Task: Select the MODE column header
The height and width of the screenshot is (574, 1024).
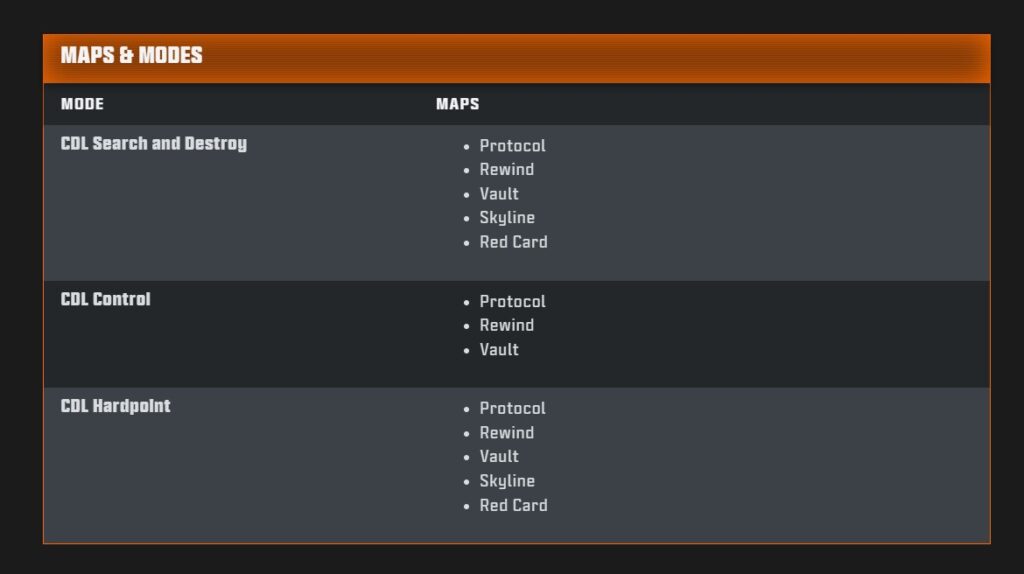Action: (82, 104)
